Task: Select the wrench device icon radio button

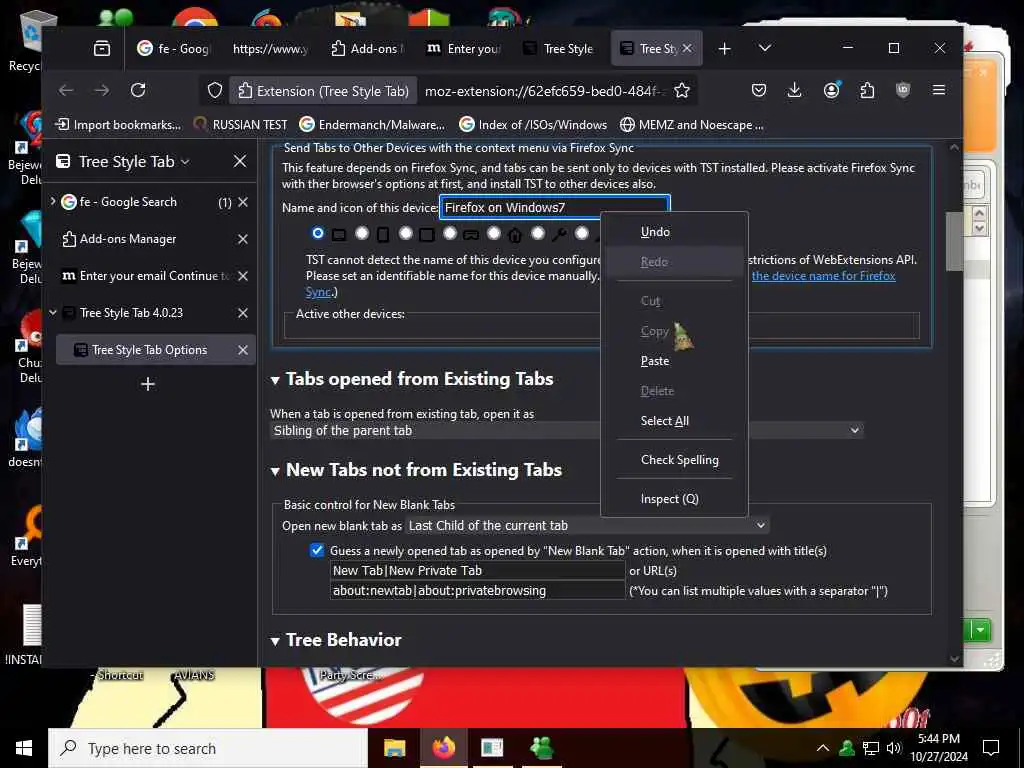Action: [x=538, y=233]
